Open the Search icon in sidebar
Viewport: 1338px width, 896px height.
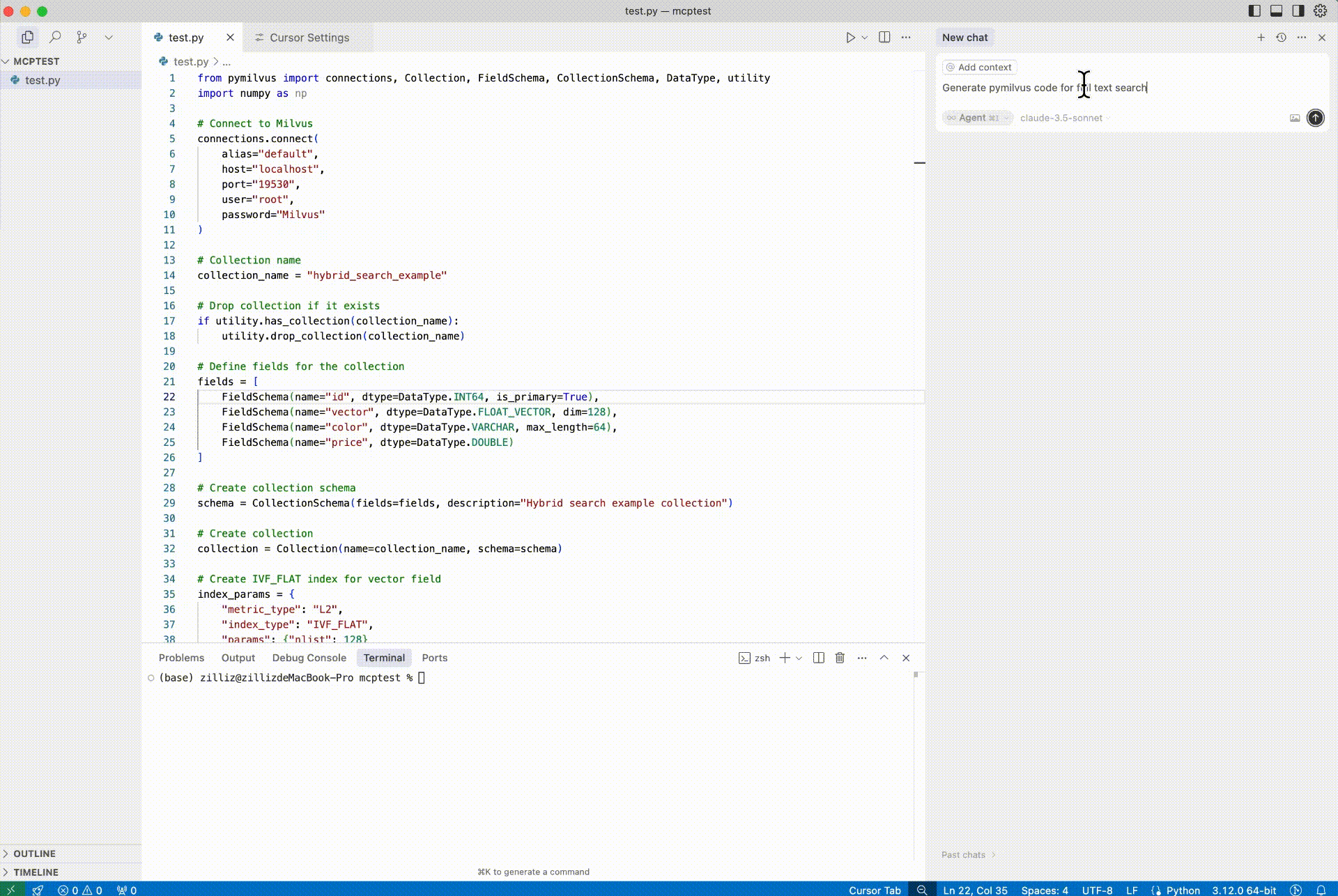(55, 37)
